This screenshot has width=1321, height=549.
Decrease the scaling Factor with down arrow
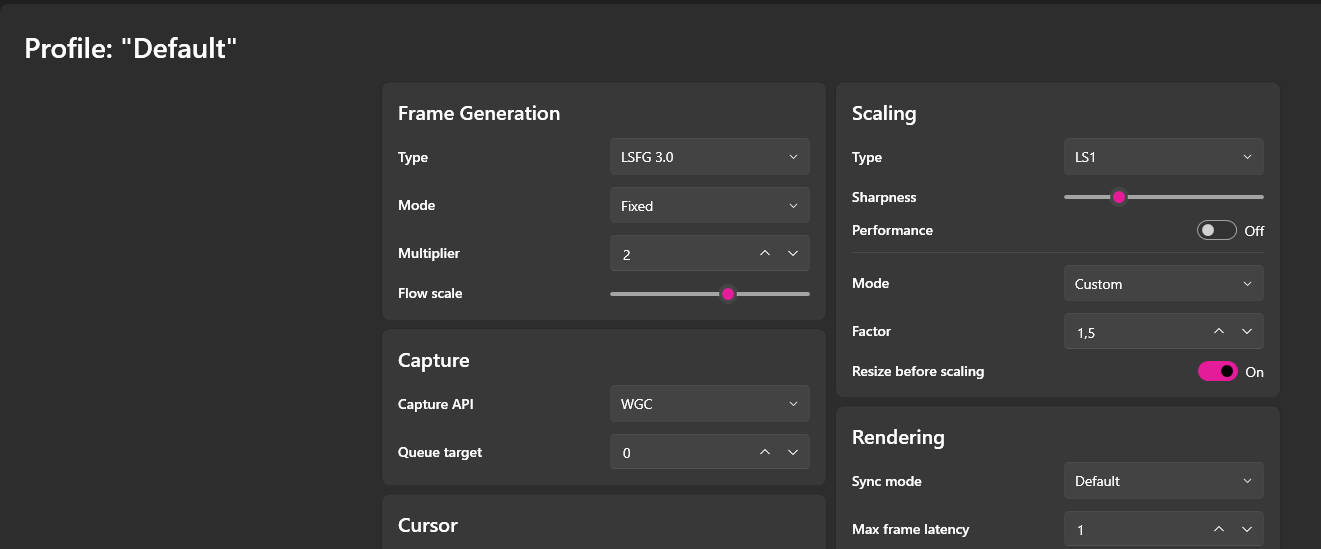click(1247, 332)
